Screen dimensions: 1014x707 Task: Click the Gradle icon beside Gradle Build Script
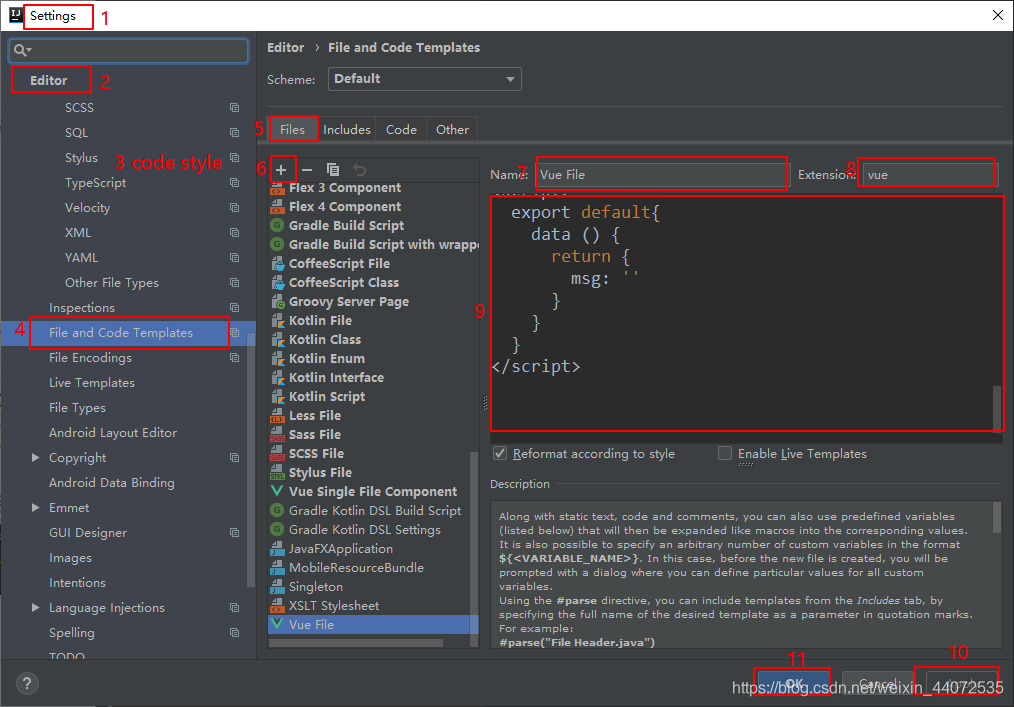click(277, 226)
